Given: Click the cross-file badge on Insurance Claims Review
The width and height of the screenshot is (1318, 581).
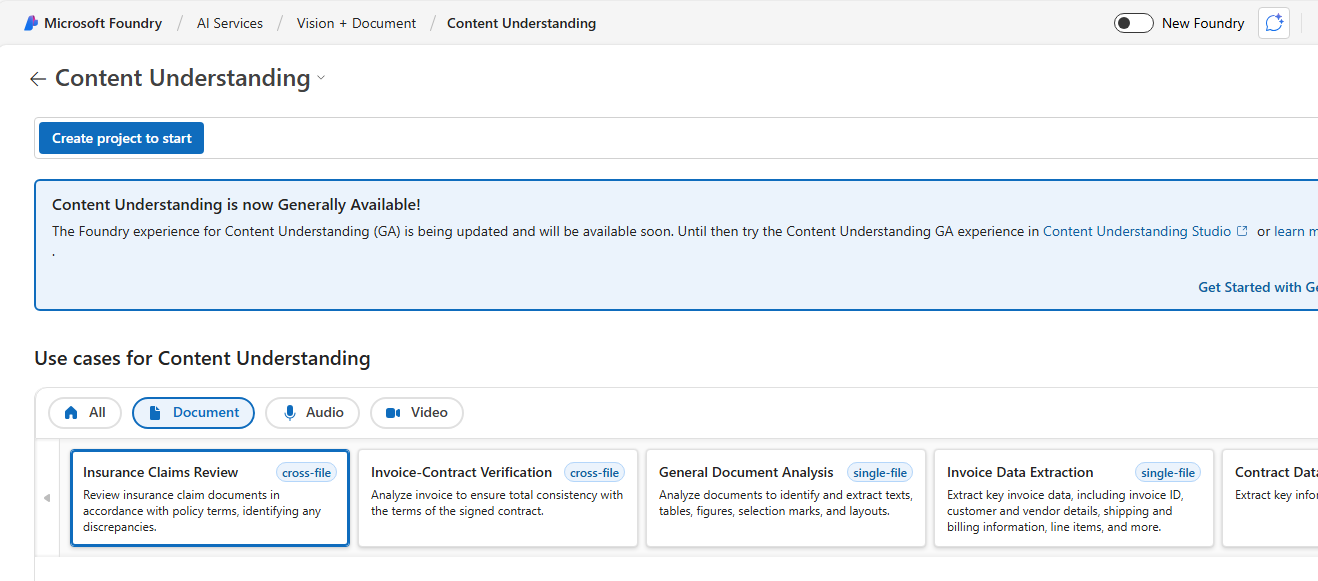Looking at the screenshot, I should (x=306, y=472).
